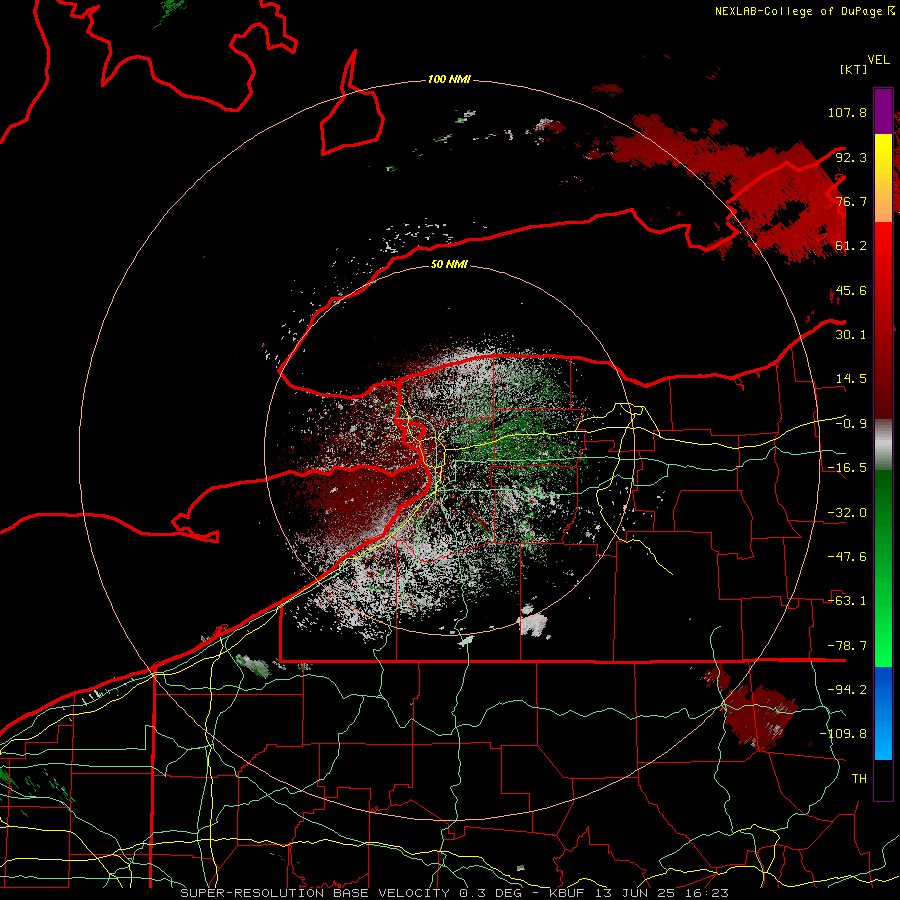900x900 pixels.
Task: Click the [KT] units label
Action: [853, 69]
